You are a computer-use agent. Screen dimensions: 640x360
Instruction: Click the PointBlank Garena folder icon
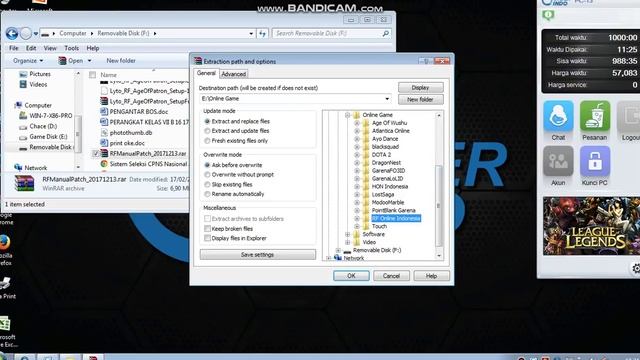point(366,210)
